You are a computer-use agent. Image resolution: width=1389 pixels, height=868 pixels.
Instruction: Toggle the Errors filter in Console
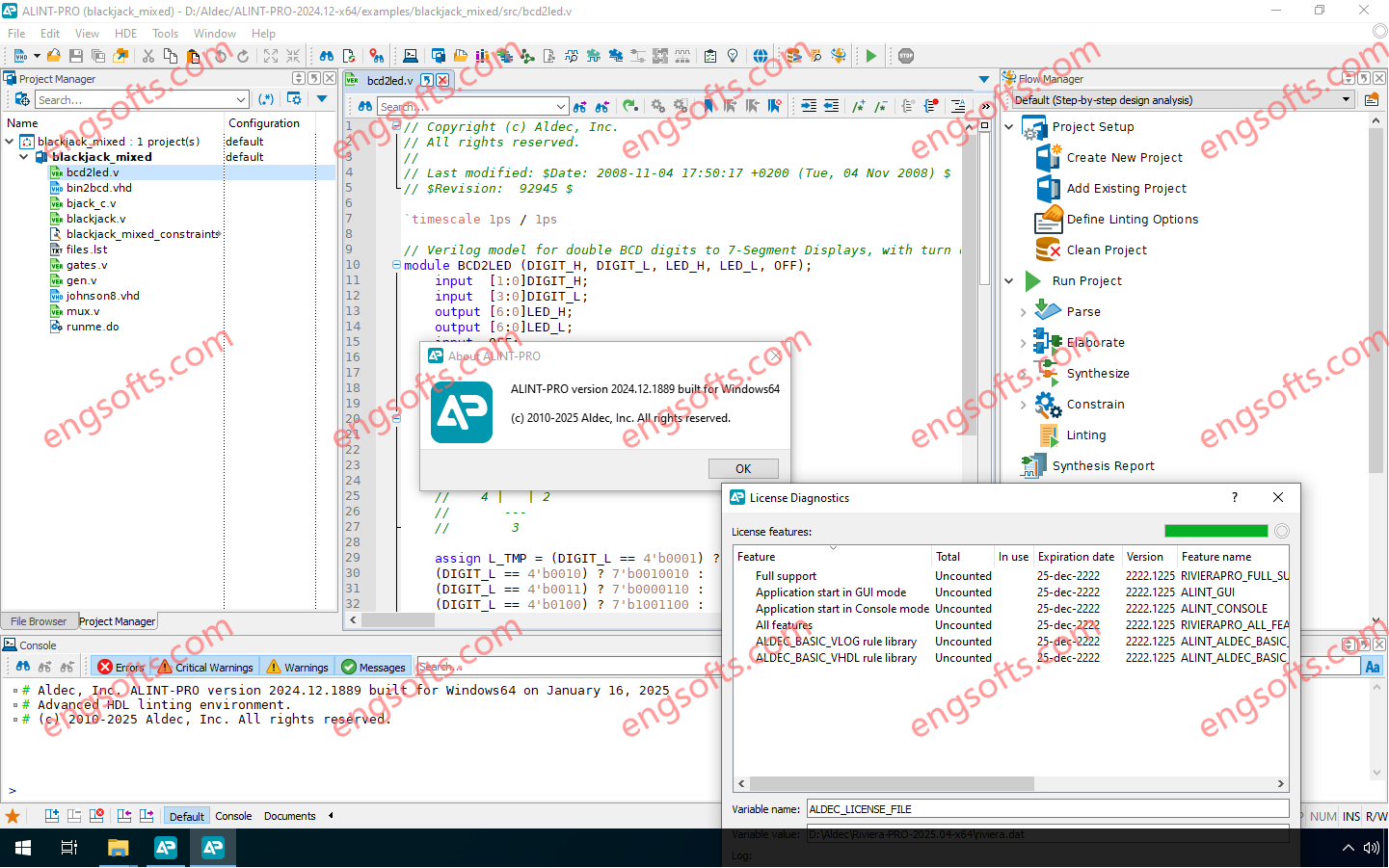click(121, 667)
